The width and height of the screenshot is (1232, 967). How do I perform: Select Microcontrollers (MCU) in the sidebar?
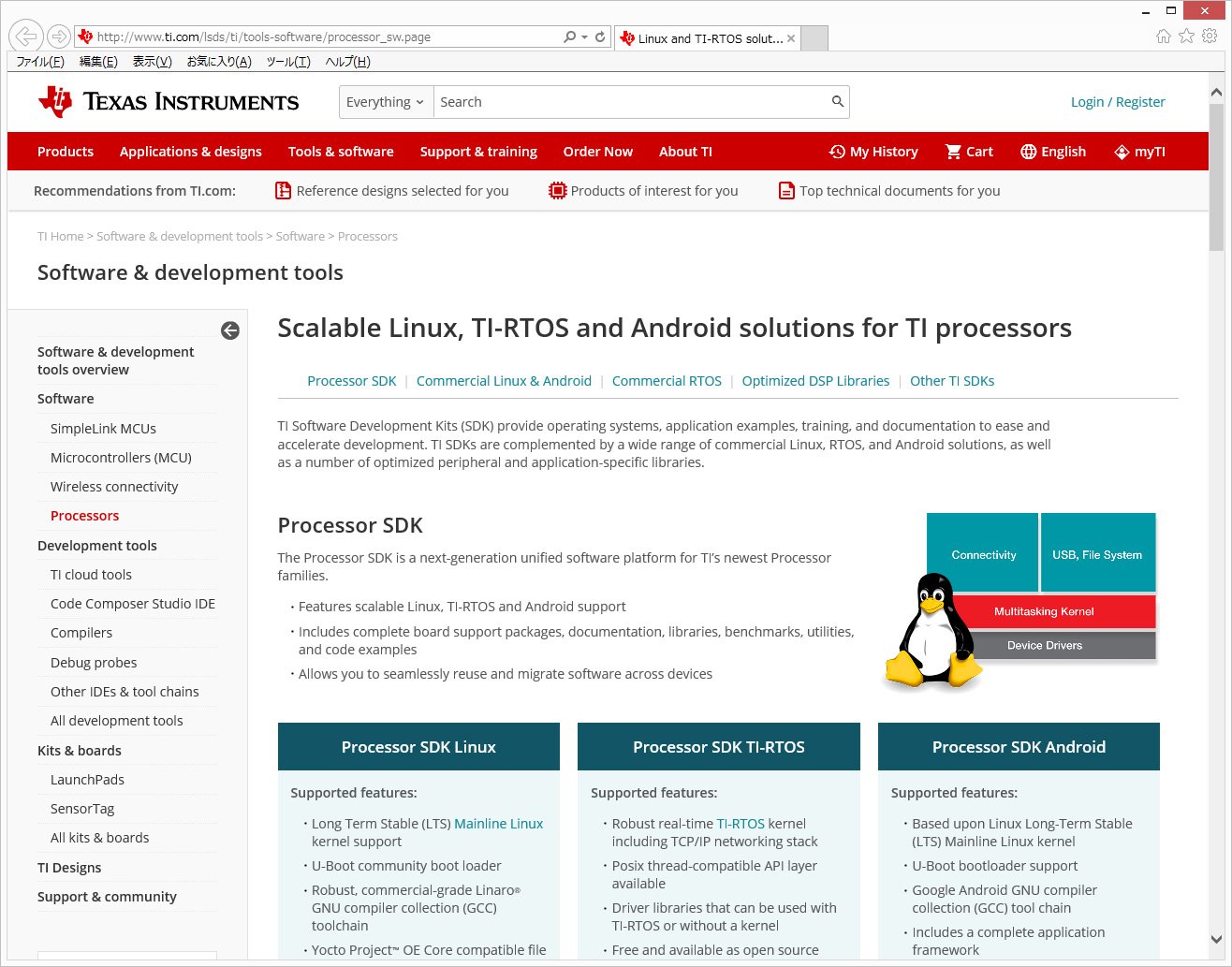[121, 458]
